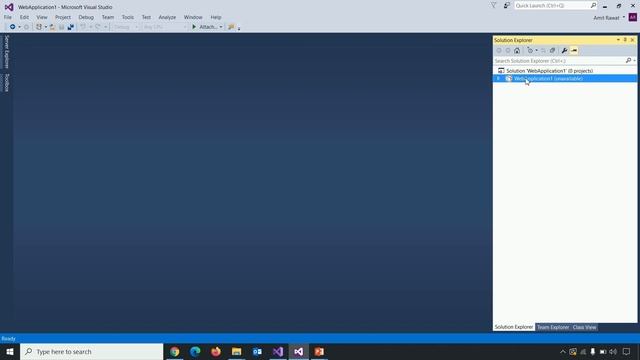Switch to Solution Explorer bottom tab
Viewport: 640px width, 360px height.
(x=513, y=327)
